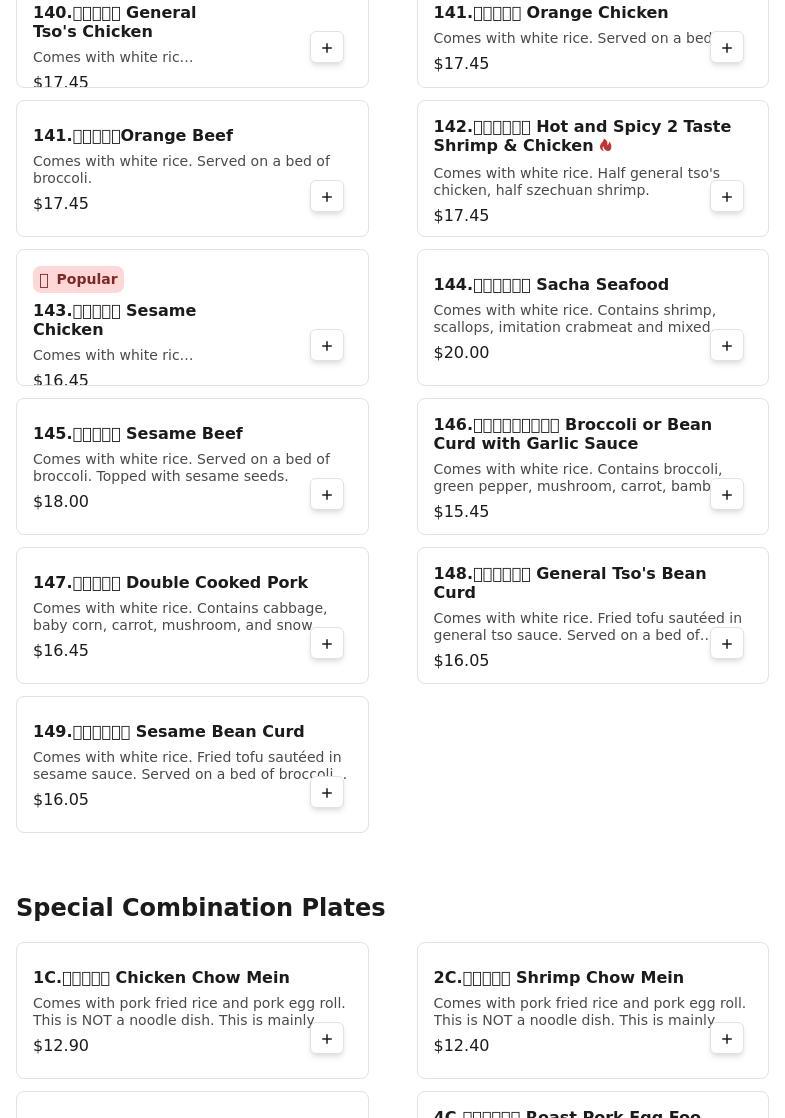Click the Popular badge on Sesame Chicken
The height and width of the screenshot is (1118, 785).
tap(78, 280)
